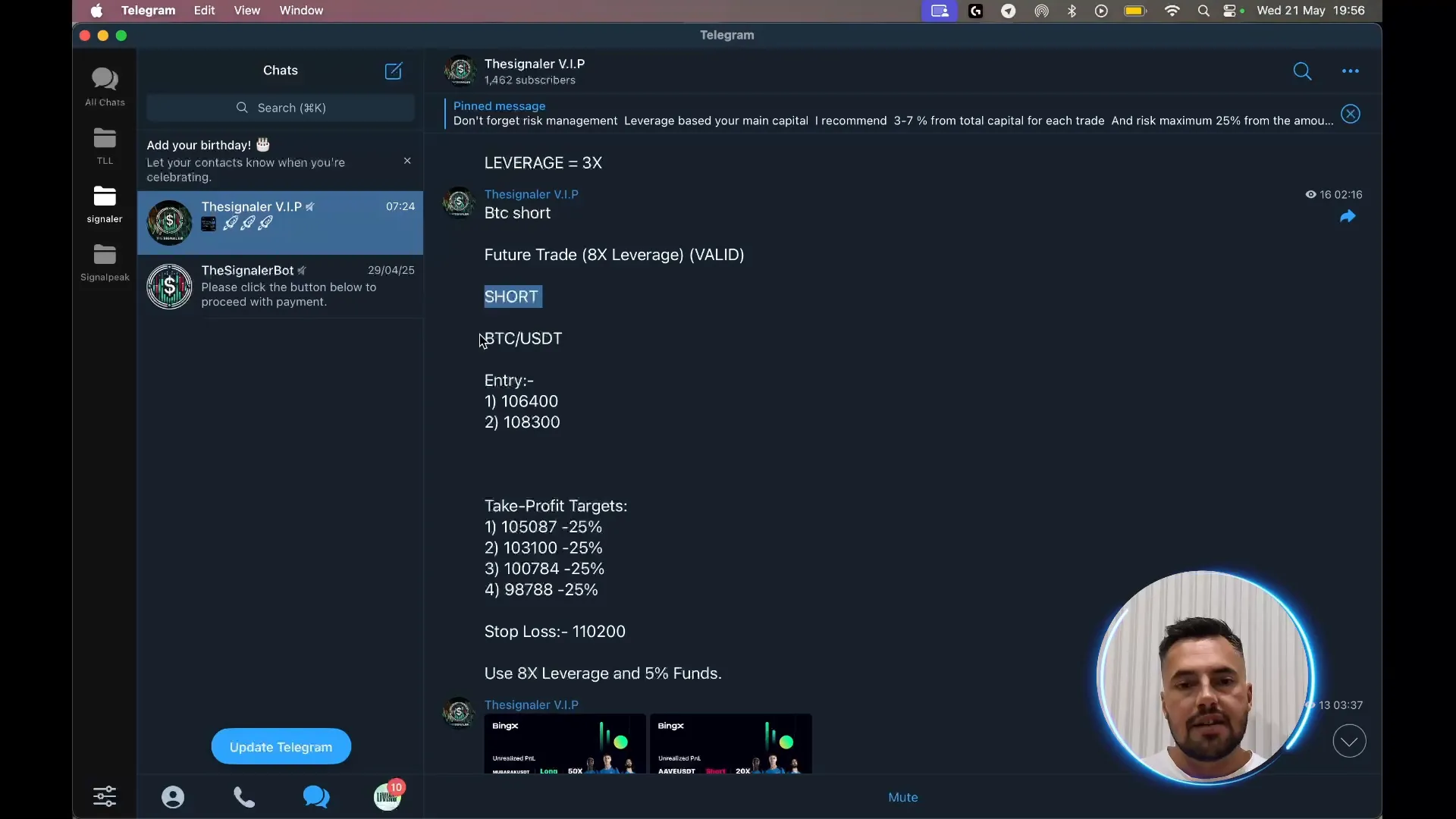Open Wi-Fi status menu
1456x819 pixels.
[x=1172, y=11]
